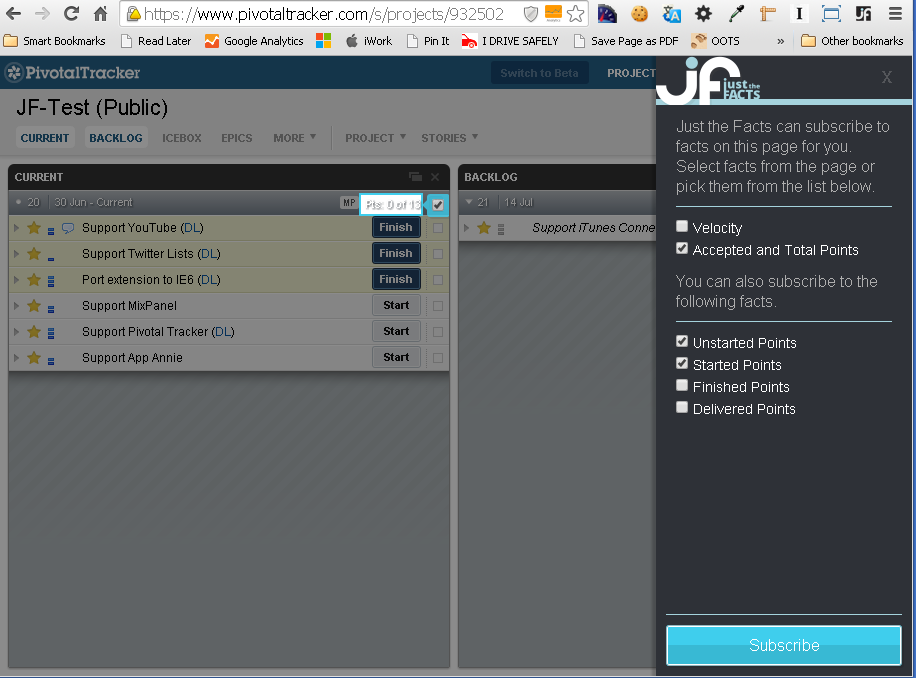This screenshot has width=916, height=678.
Task: Toggle the BACKLOG panel tab
Action: tap(116, 138)
